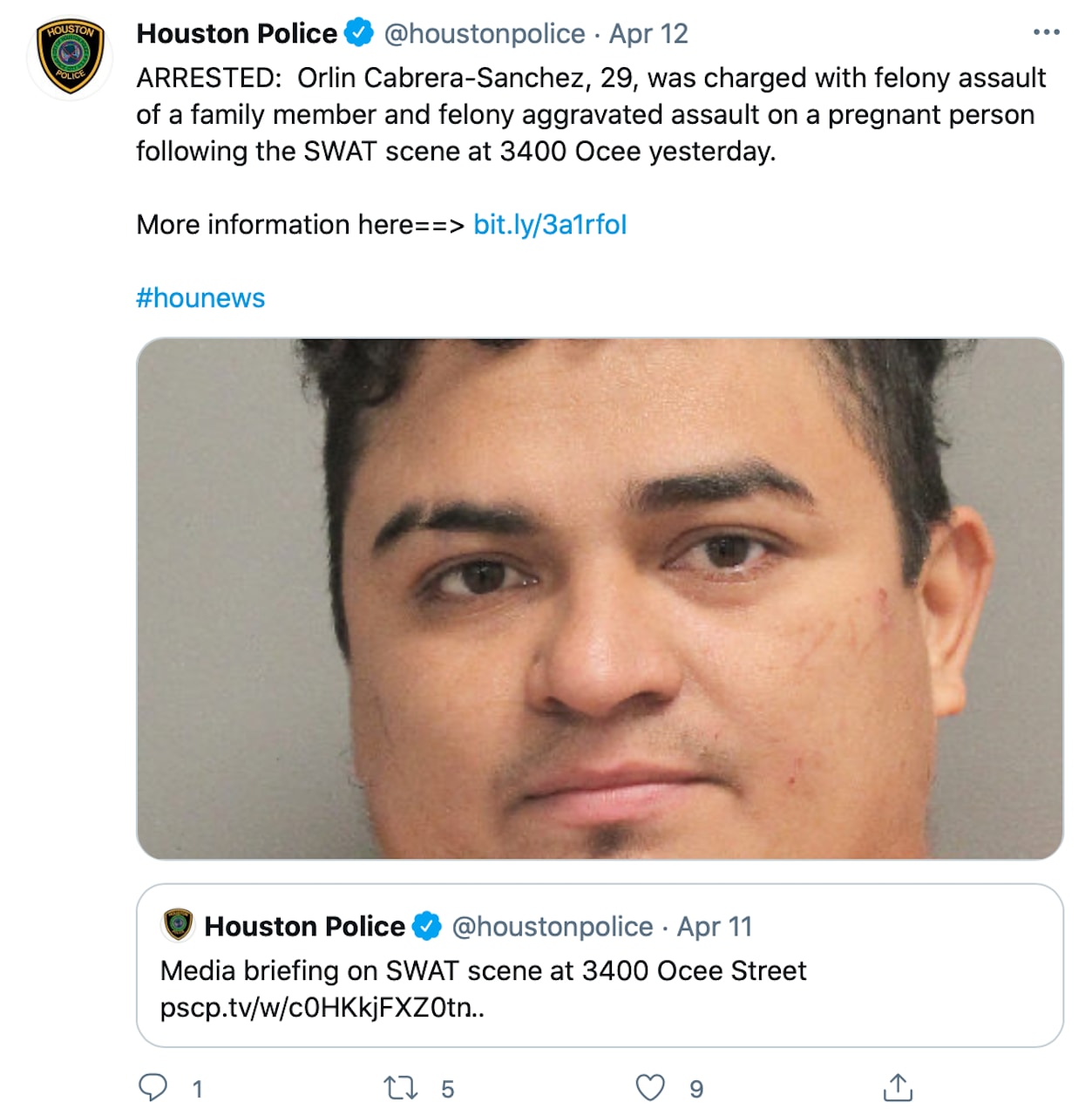This screenshot has height=1116, width=1092.
Task: Open the attached mugshot photo
Action: [600, 598]
